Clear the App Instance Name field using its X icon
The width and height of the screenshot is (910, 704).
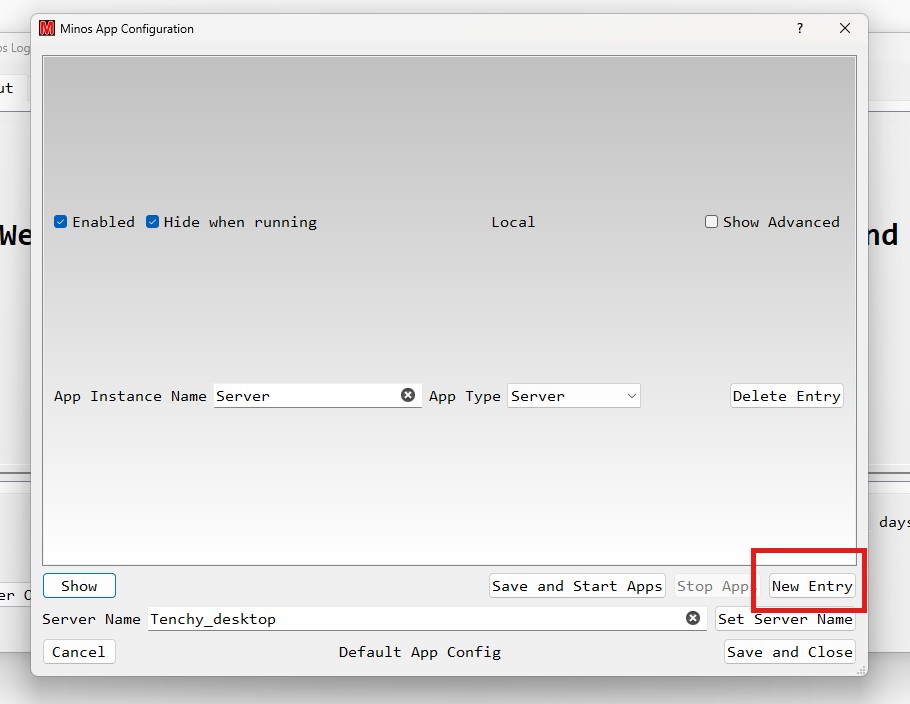(408, 395)
